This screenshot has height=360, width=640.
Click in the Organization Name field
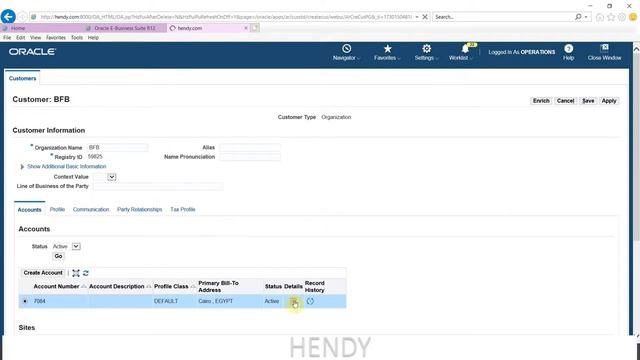point(118,147)
